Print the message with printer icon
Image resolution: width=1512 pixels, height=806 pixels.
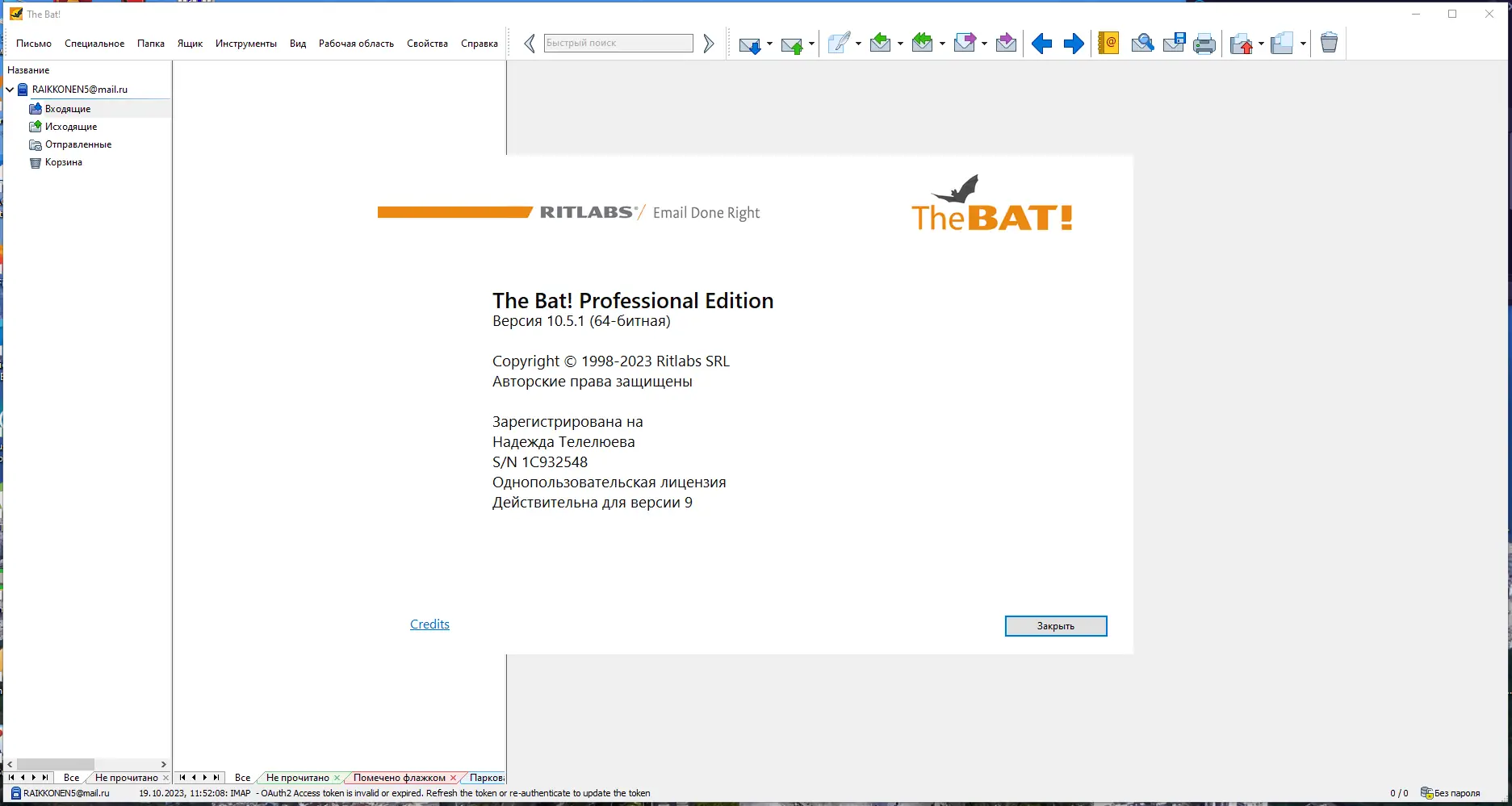click(1204, 44)
